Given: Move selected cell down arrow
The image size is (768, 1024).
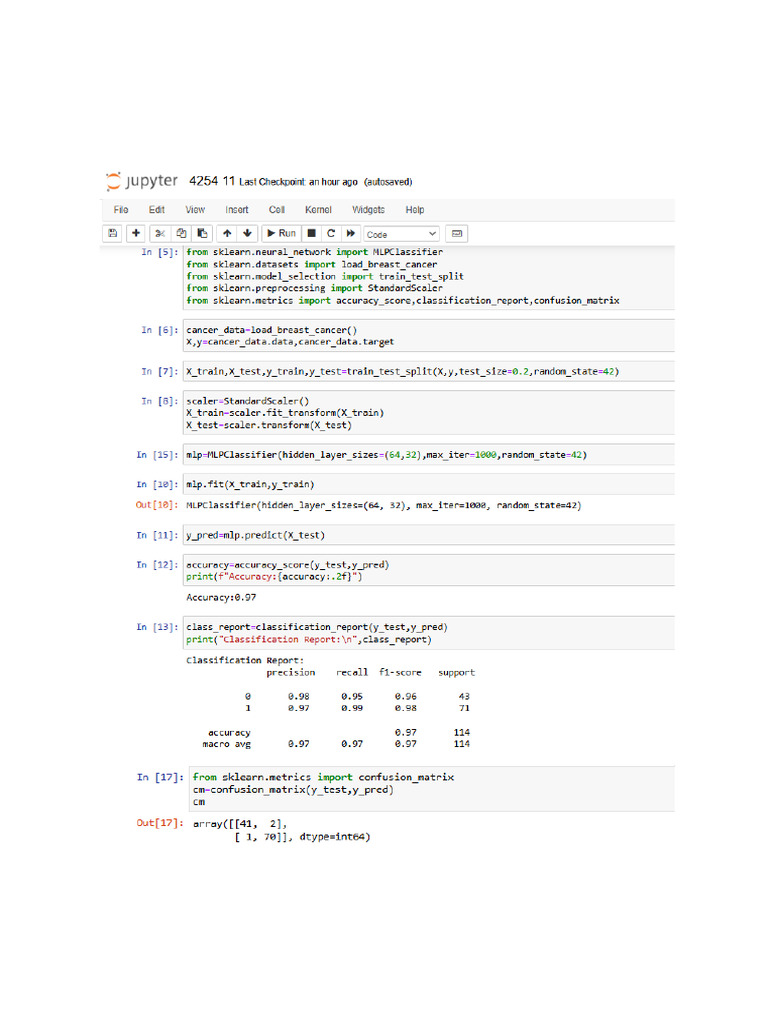Looking at the screenshot, I should coord(247,233).
